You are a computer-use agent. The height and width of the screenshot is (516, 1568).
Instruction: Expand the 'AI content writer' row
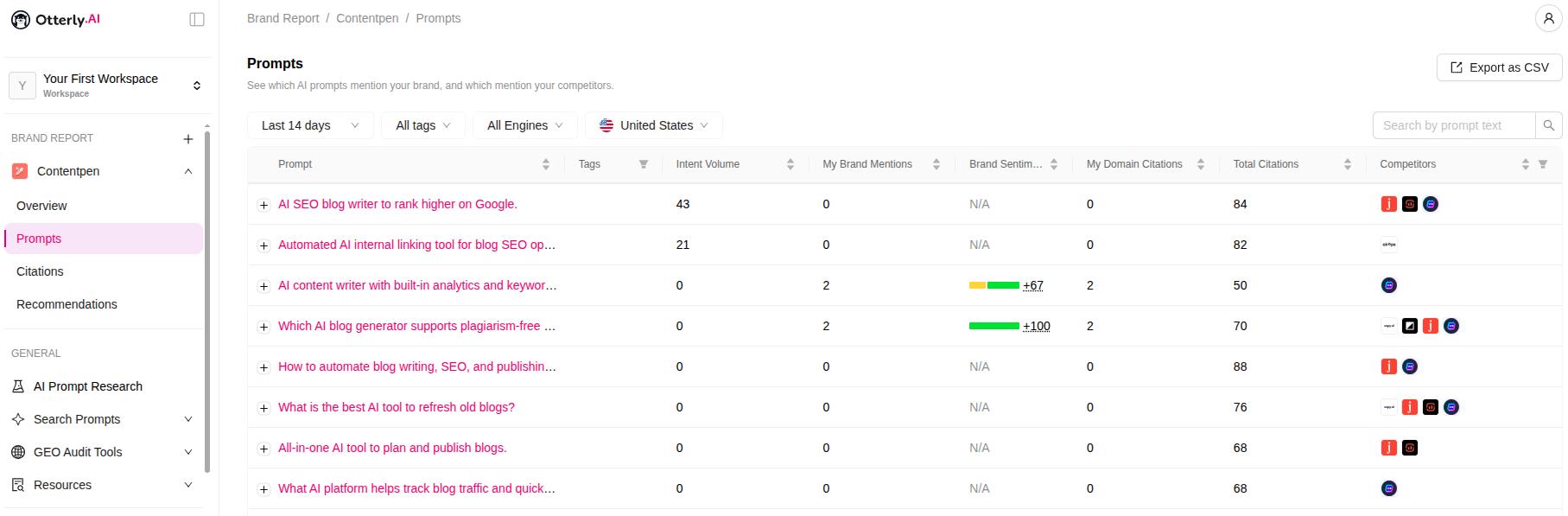coord(264,286)
